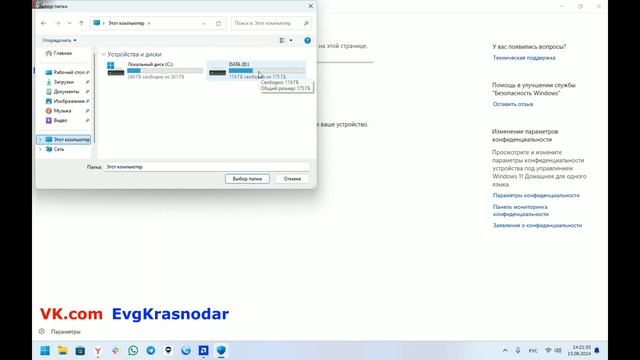Change view layout icon
Image resolution: width=640 pixels, height=360 pixels.
[282, 40]
